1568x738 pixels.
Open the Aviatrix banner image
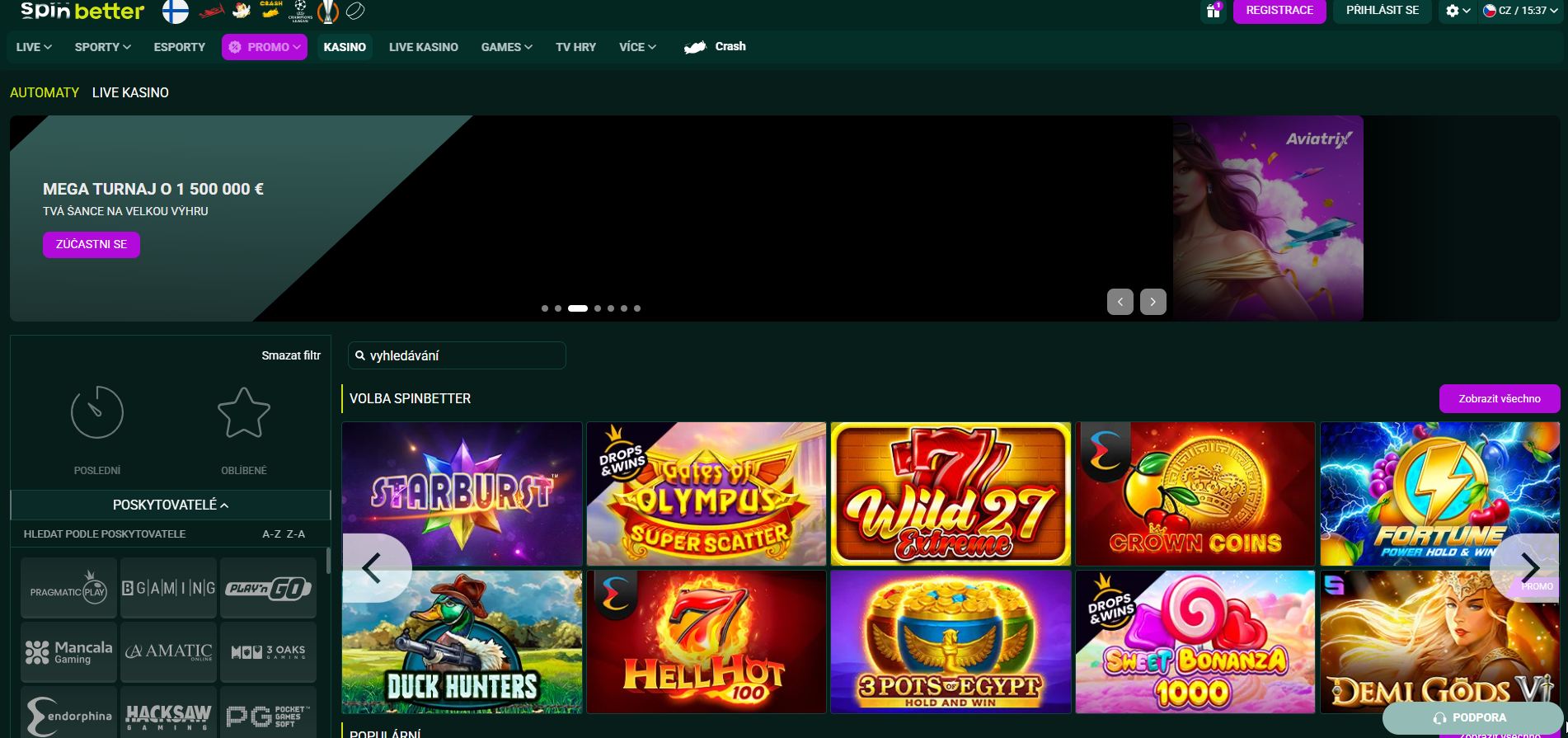point(1268,218)
